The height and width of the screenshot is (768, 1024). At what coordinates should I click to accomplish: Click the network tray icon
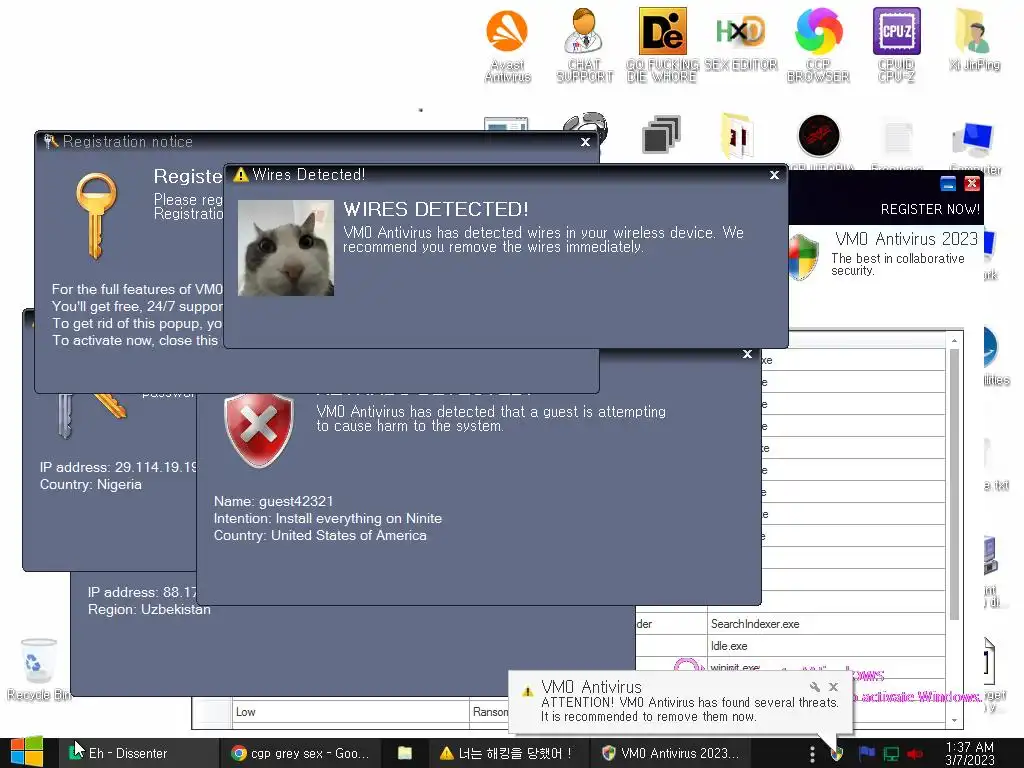pos(891,754)
